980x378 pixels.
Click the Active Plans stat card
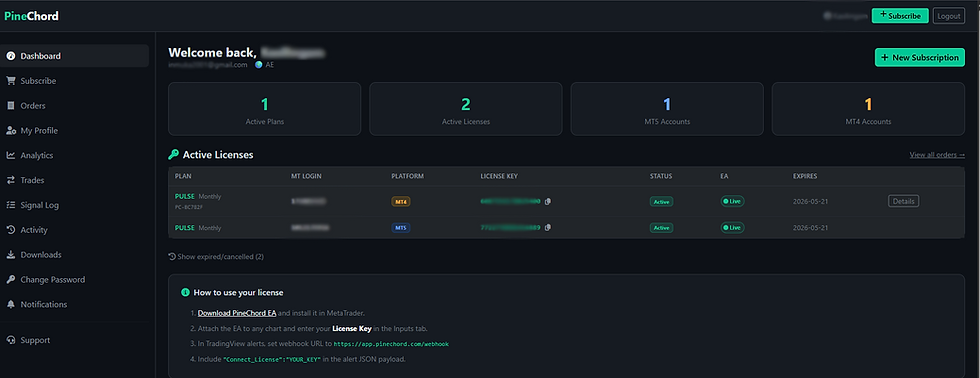point(264,109)
